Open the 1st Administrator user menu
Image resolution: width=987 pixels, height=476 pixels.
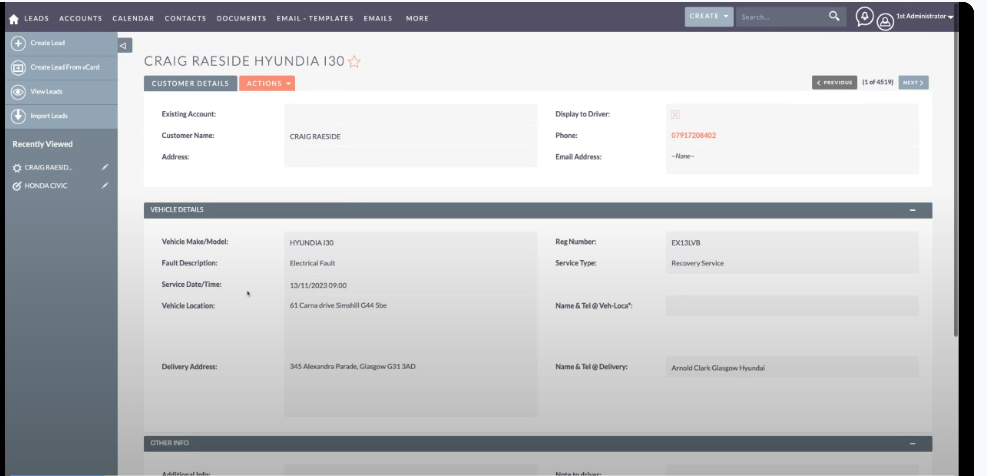click(924, 16)
